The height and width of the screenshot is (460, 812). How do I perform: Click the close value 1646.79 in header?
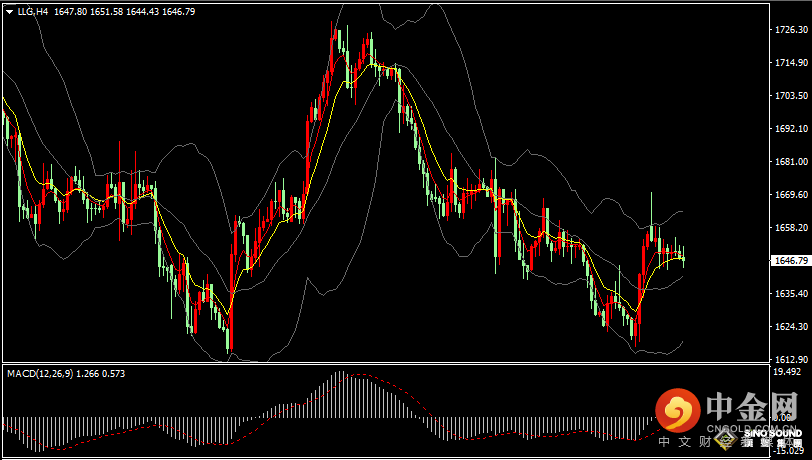click(x=179, y=11)
